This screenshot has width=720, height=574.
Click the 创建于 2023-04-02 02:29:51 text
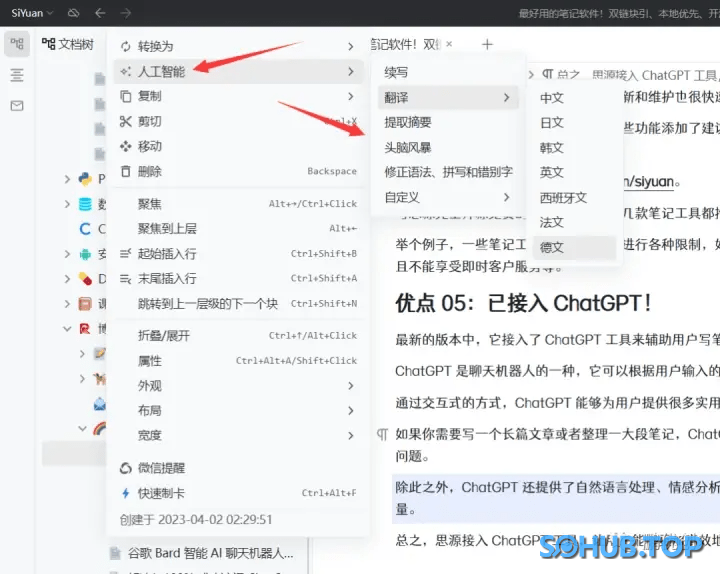196,519
